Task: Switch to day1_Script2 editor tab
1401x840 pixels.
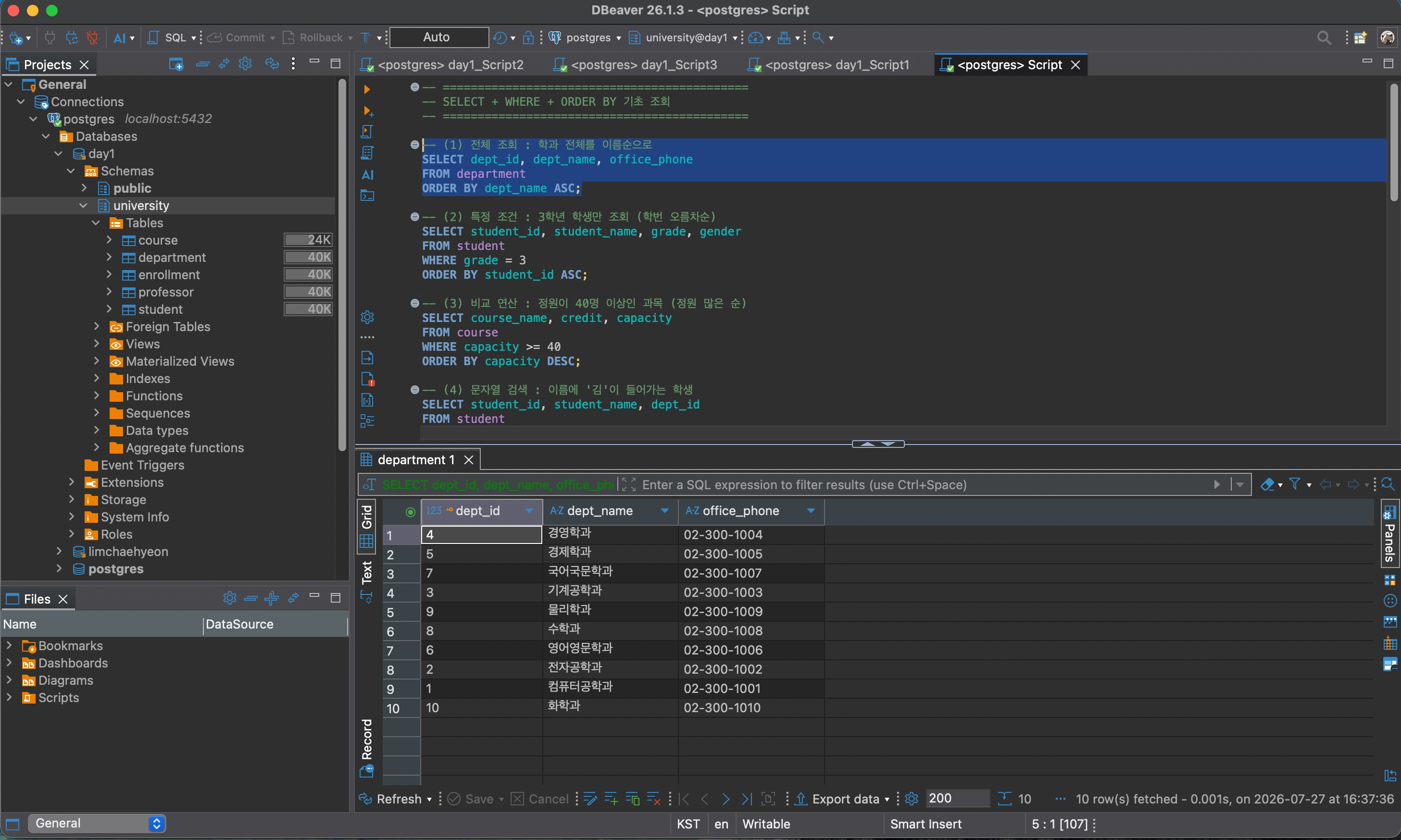Action: [x=443, y=65]
